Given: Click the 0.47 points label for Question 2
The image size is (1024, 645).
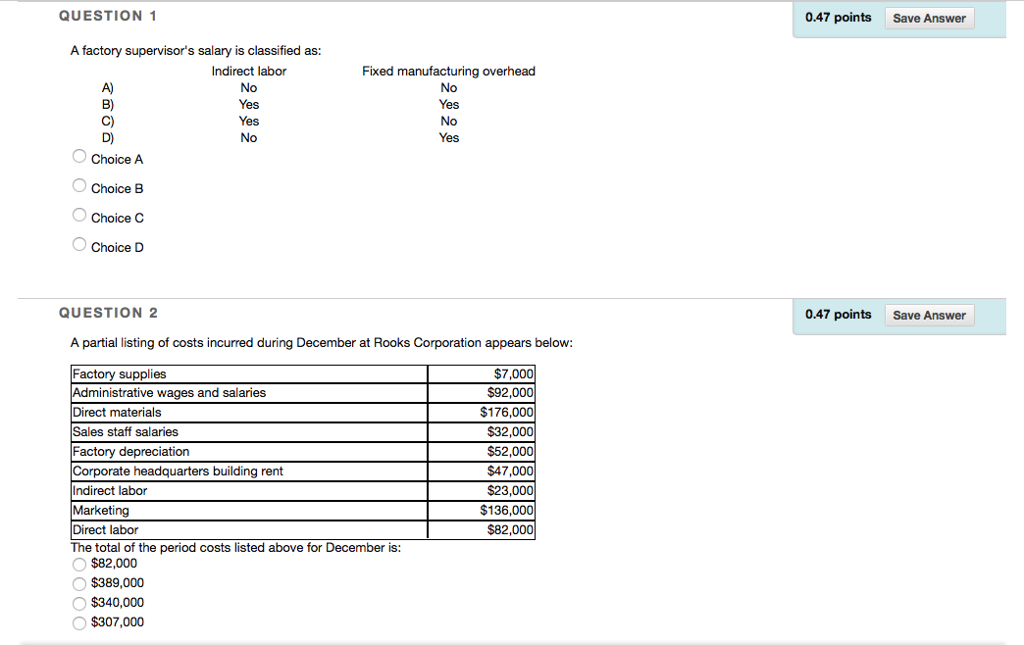Looking at the screenshot, I should [x=838, y=314].
